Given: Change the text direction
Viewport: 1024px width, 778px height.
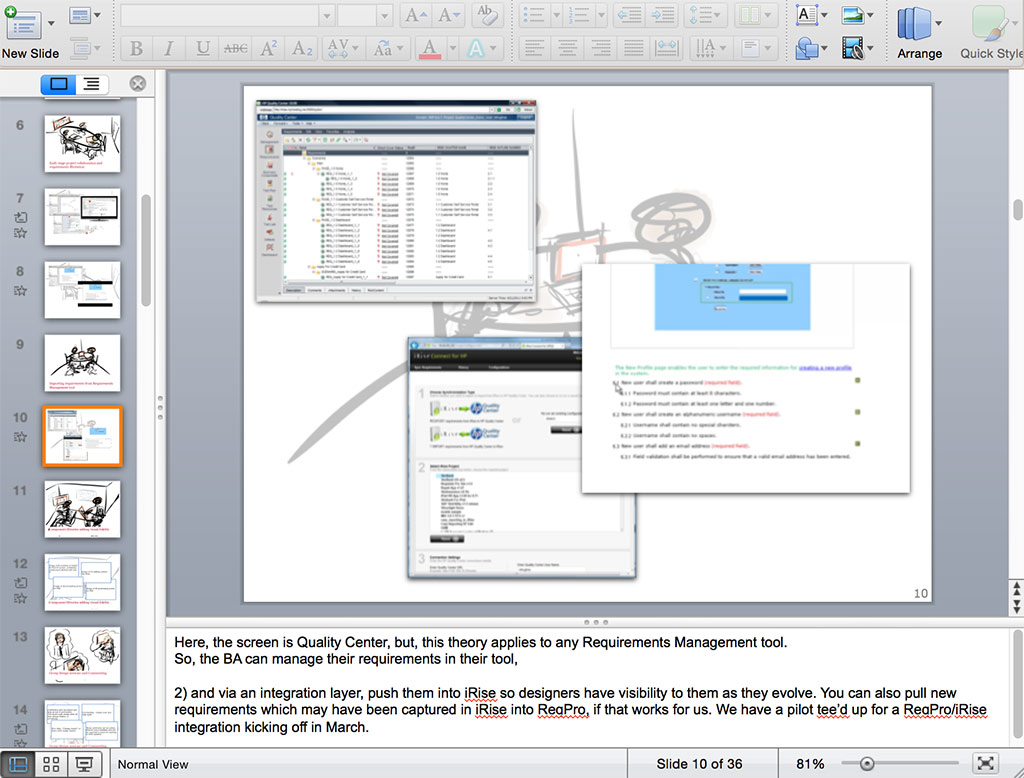Looking at the screenshot, I should [x=709, y=48].
